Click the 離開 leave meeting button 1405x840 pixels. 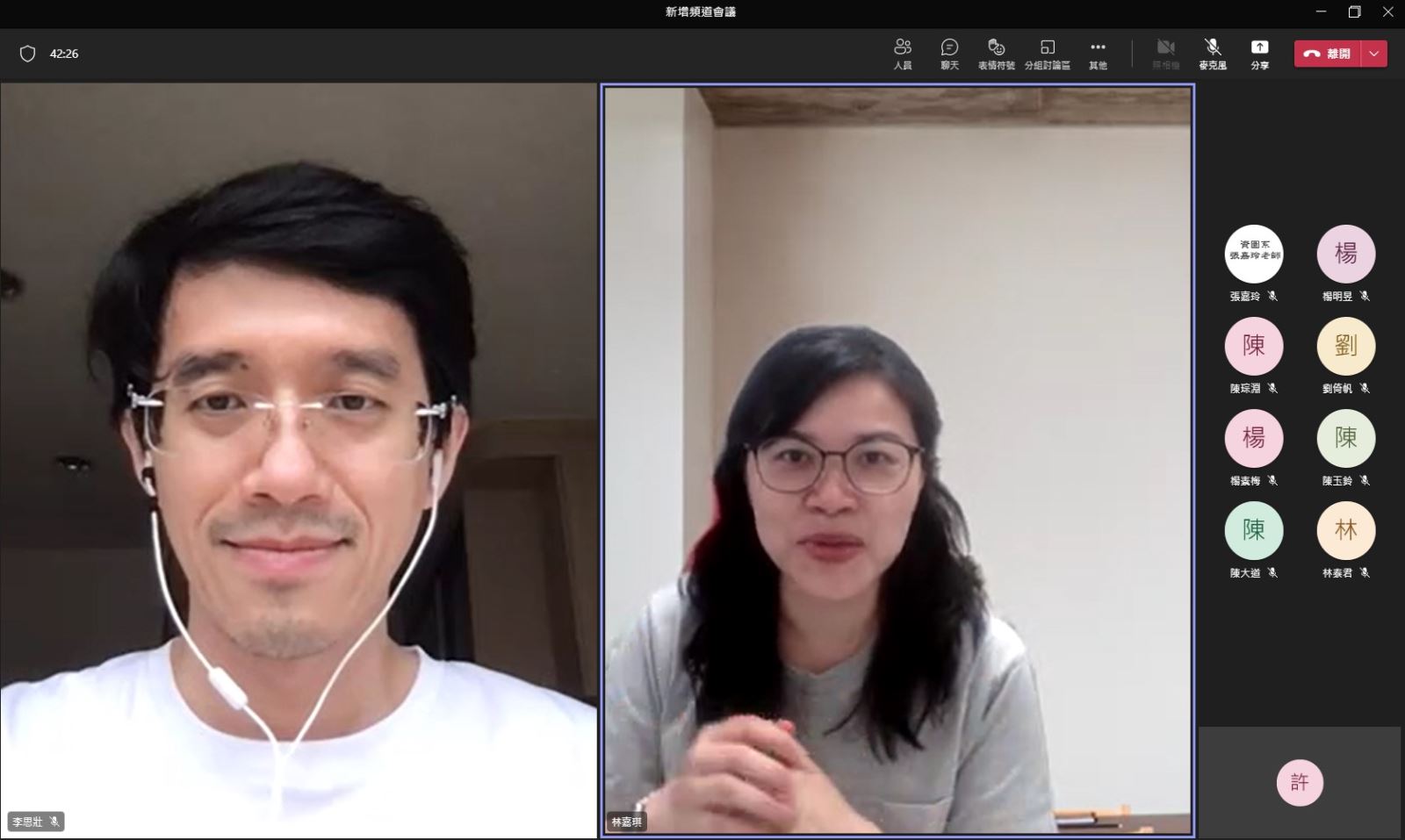(x=1328, y=54)
